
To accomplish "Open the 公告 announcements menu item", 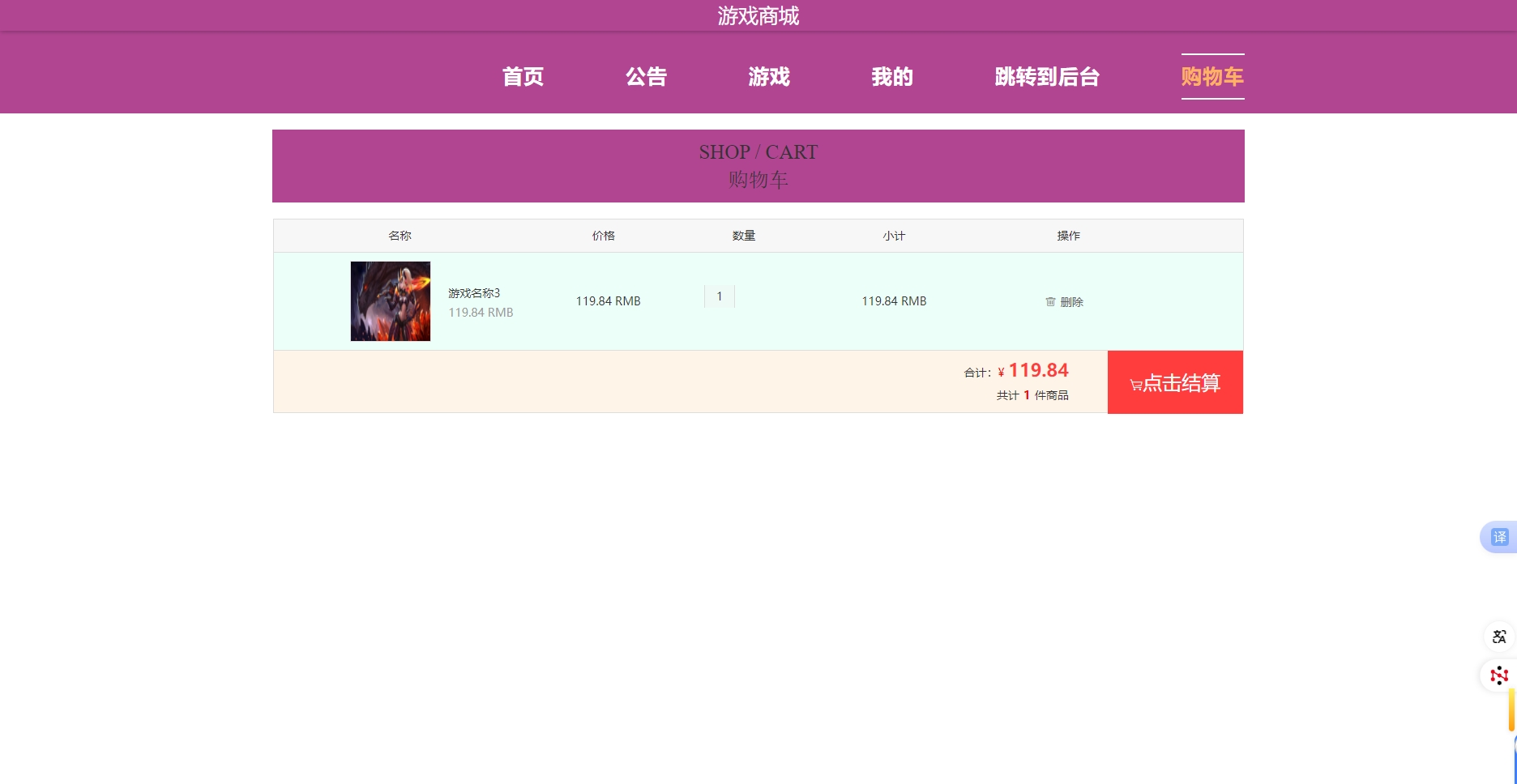I will tap(647, 77).
